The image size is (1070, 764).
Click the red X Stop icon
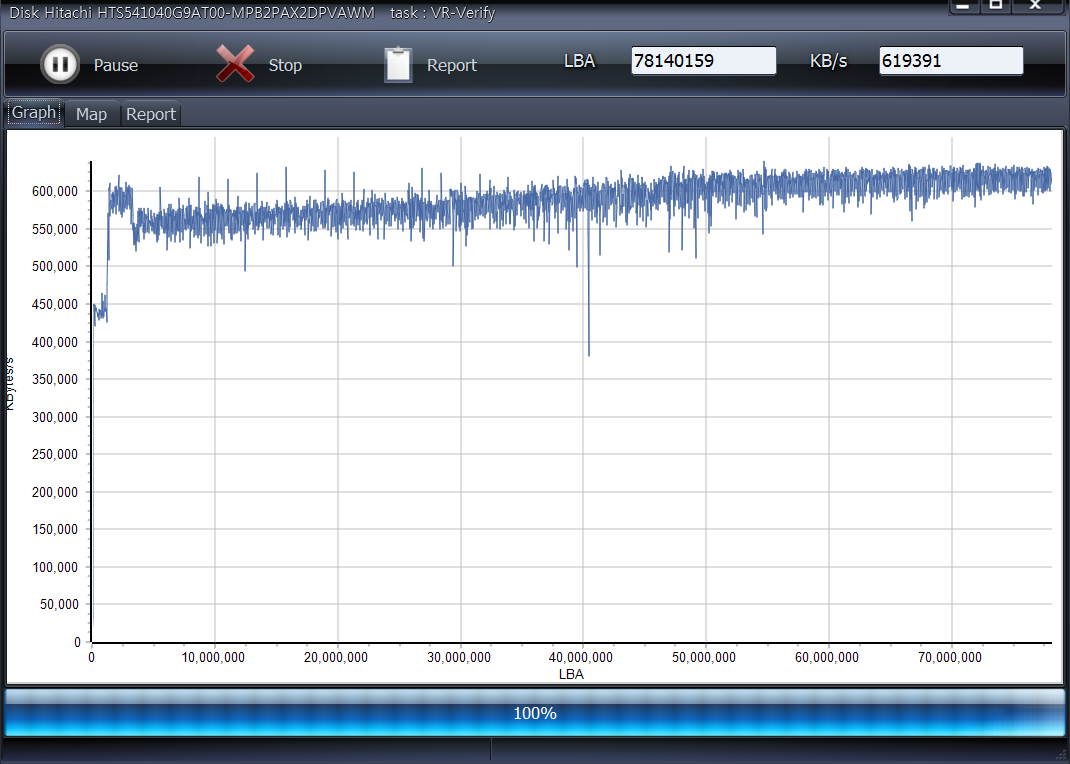point(235,65)
